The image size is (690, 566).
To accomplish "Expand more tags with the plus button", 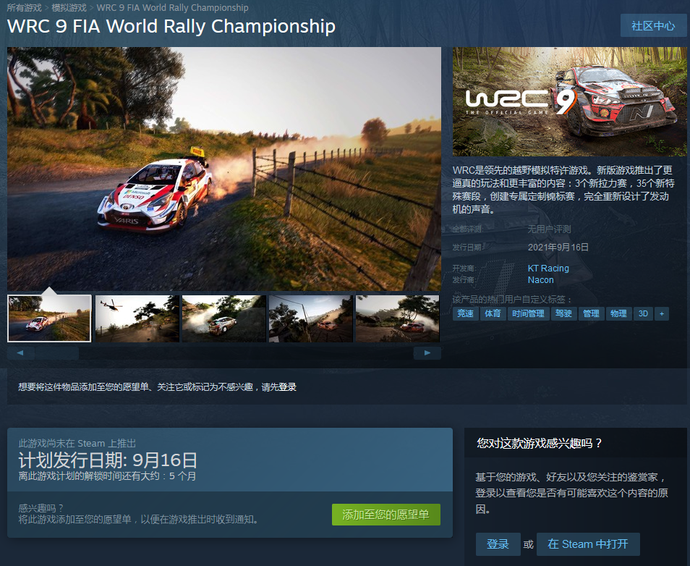I will [662, 314].
